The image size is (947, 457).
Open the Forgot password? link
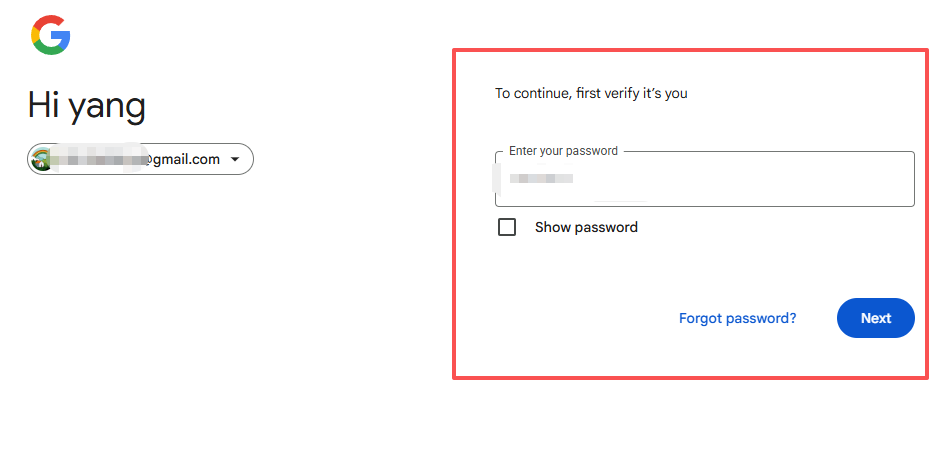point(737,318)
